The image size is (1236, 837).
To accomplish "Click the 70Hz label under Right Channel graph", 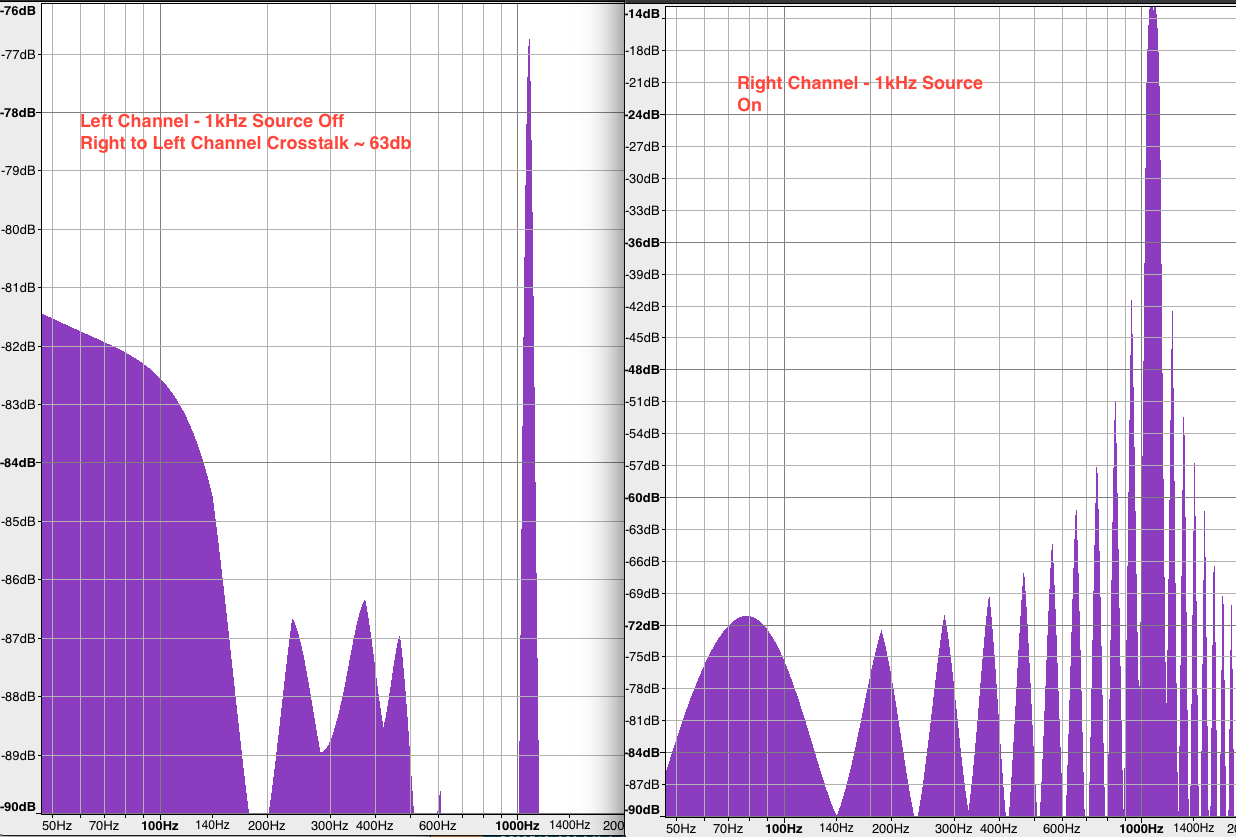I will [x=728, y=829].
